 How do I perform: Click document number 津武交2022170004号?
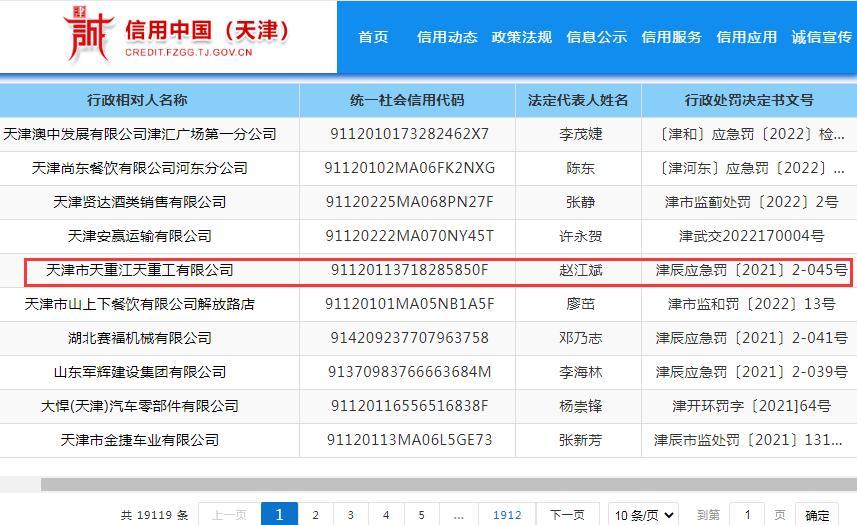click(752, 236)
